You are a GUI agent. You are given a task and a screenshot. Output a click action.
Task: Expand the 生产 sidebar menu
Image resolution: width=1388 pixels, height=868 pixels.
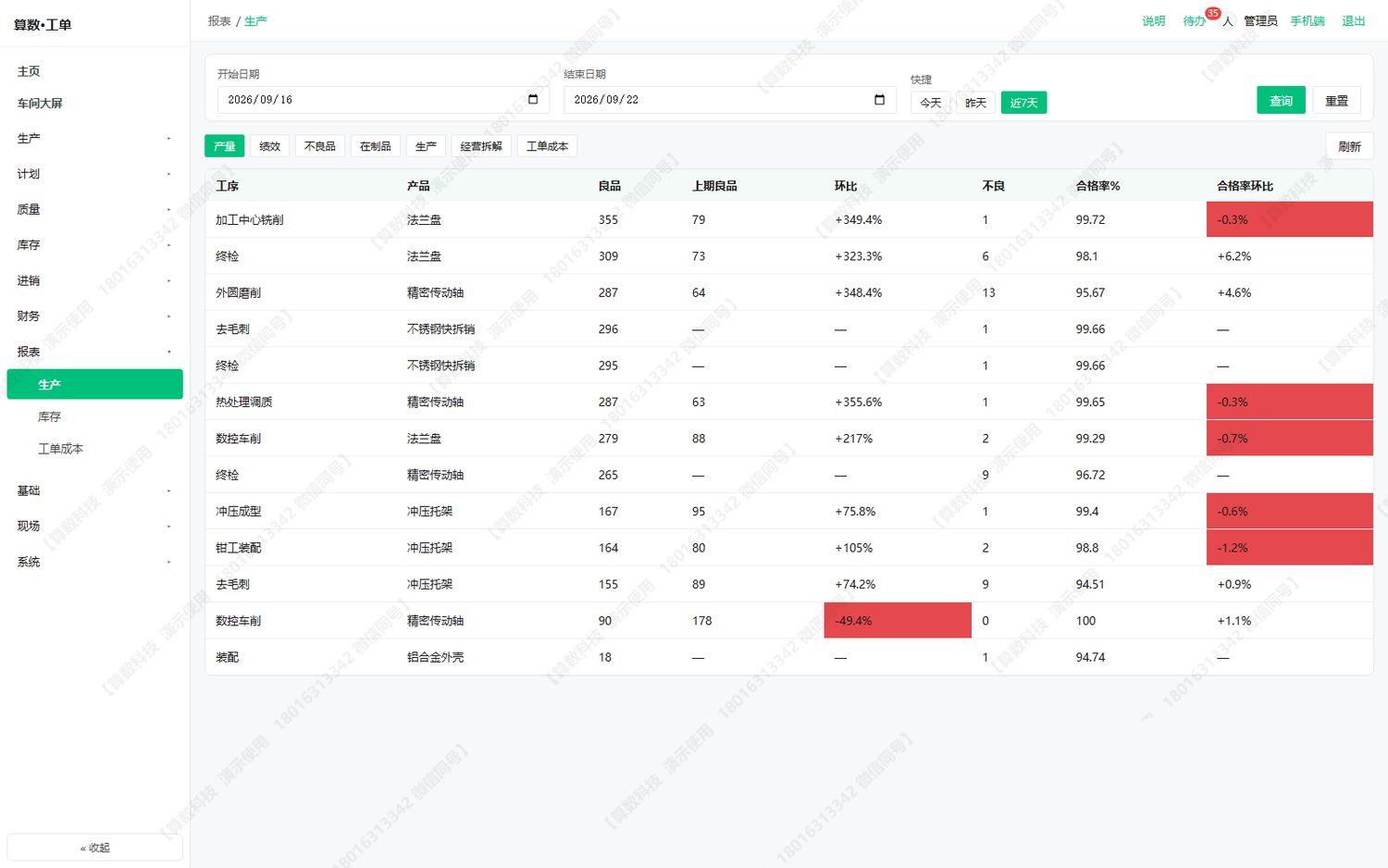[x=94, y=139]
